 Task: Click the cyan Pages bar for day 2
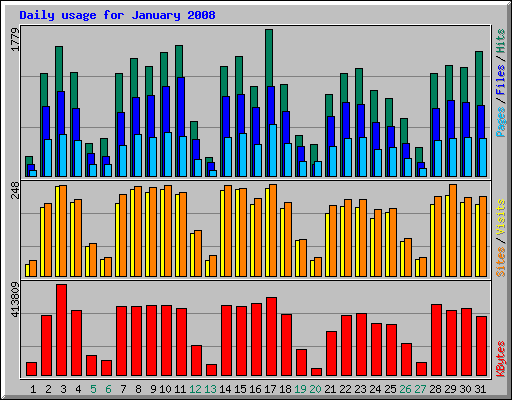pos(48,158)
